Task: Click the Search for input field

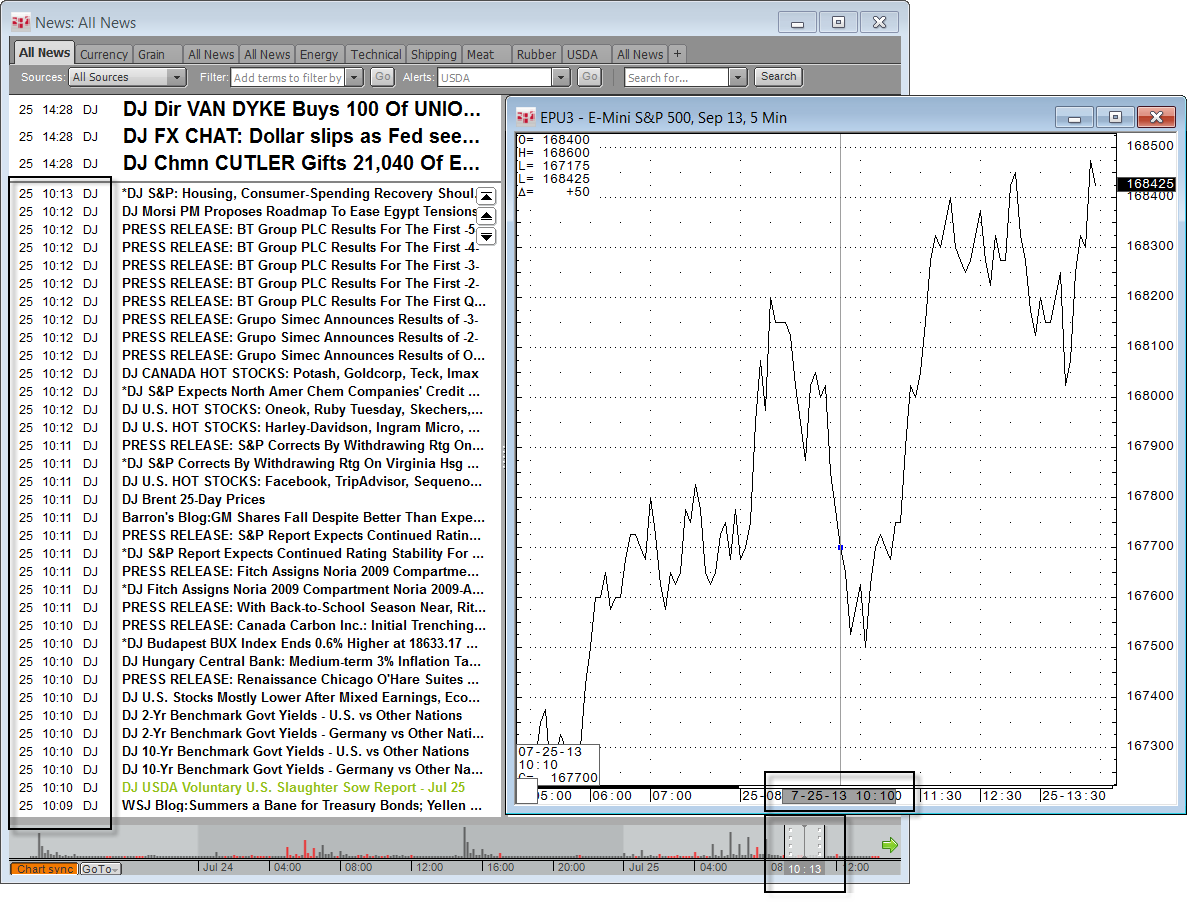Action: click(677, 77)
